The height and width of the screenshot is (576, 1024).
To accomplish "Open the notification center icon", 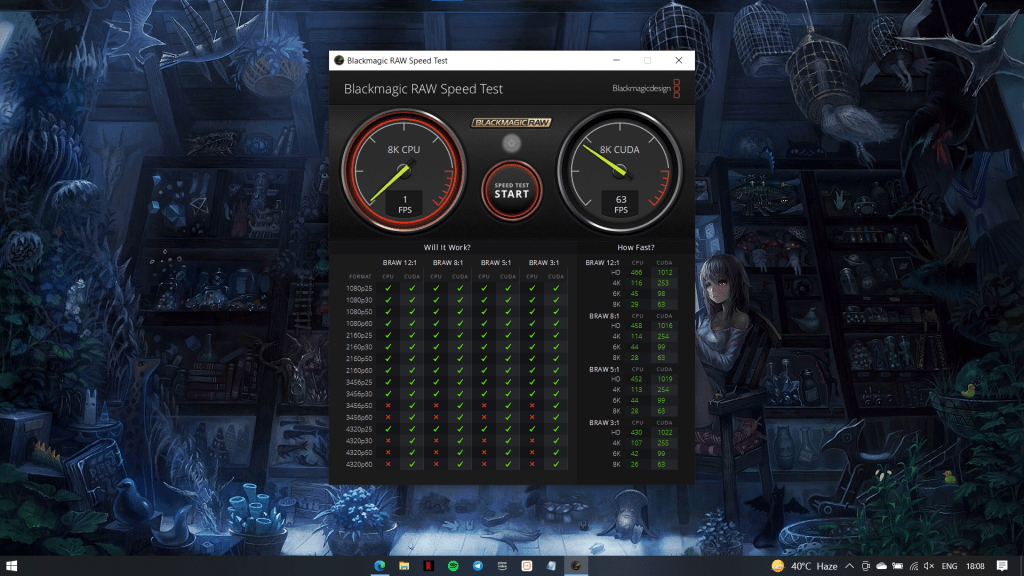I will [x=1002, y=566].
